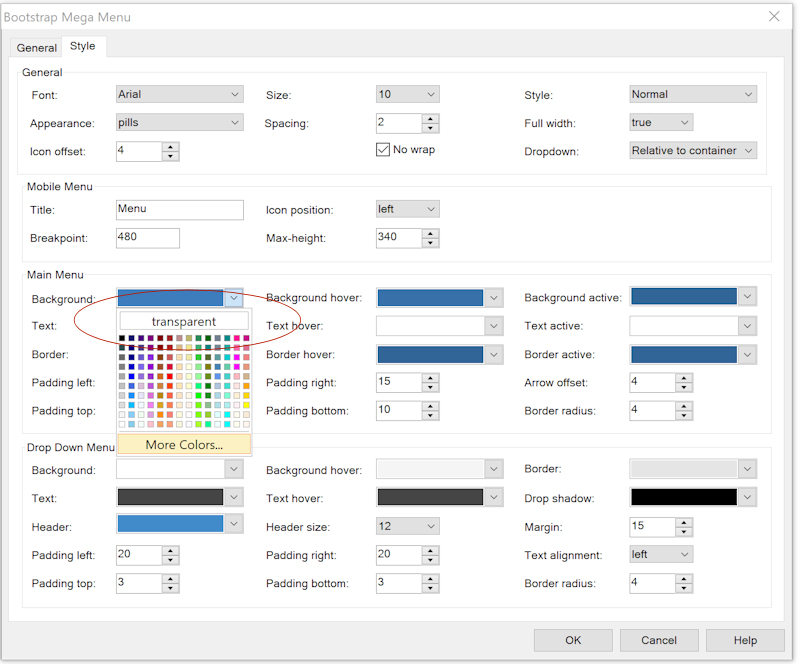
Task: Click the Spacing value field
Action: click(399, 123)
